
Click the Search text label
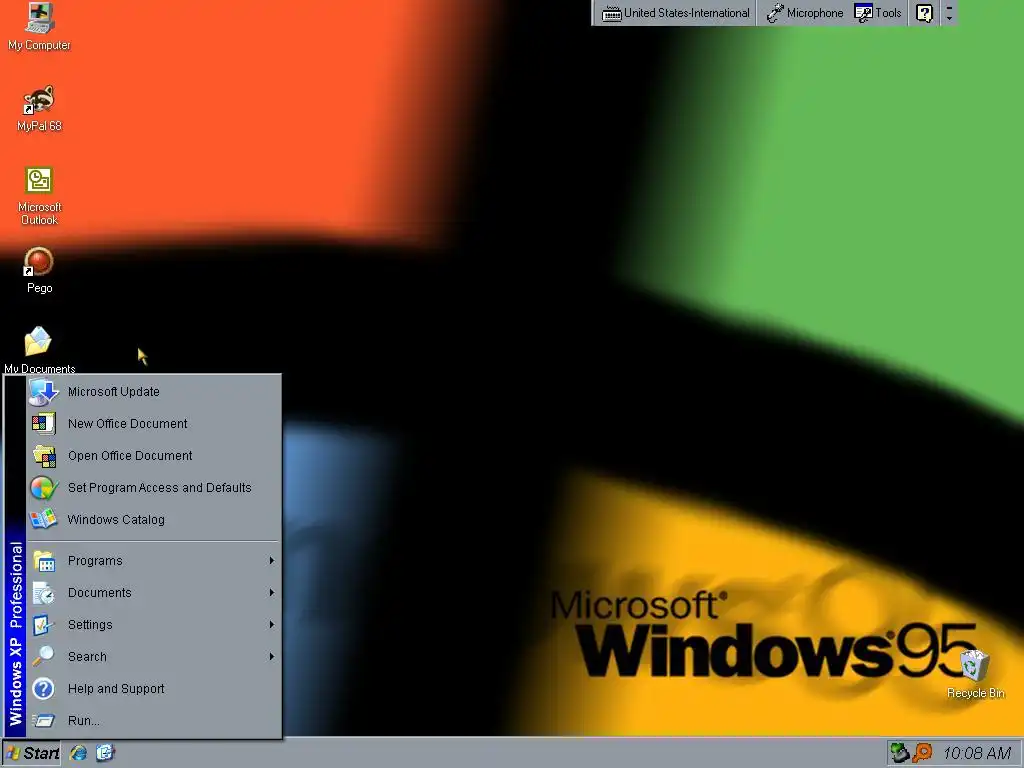click(87, 656)
